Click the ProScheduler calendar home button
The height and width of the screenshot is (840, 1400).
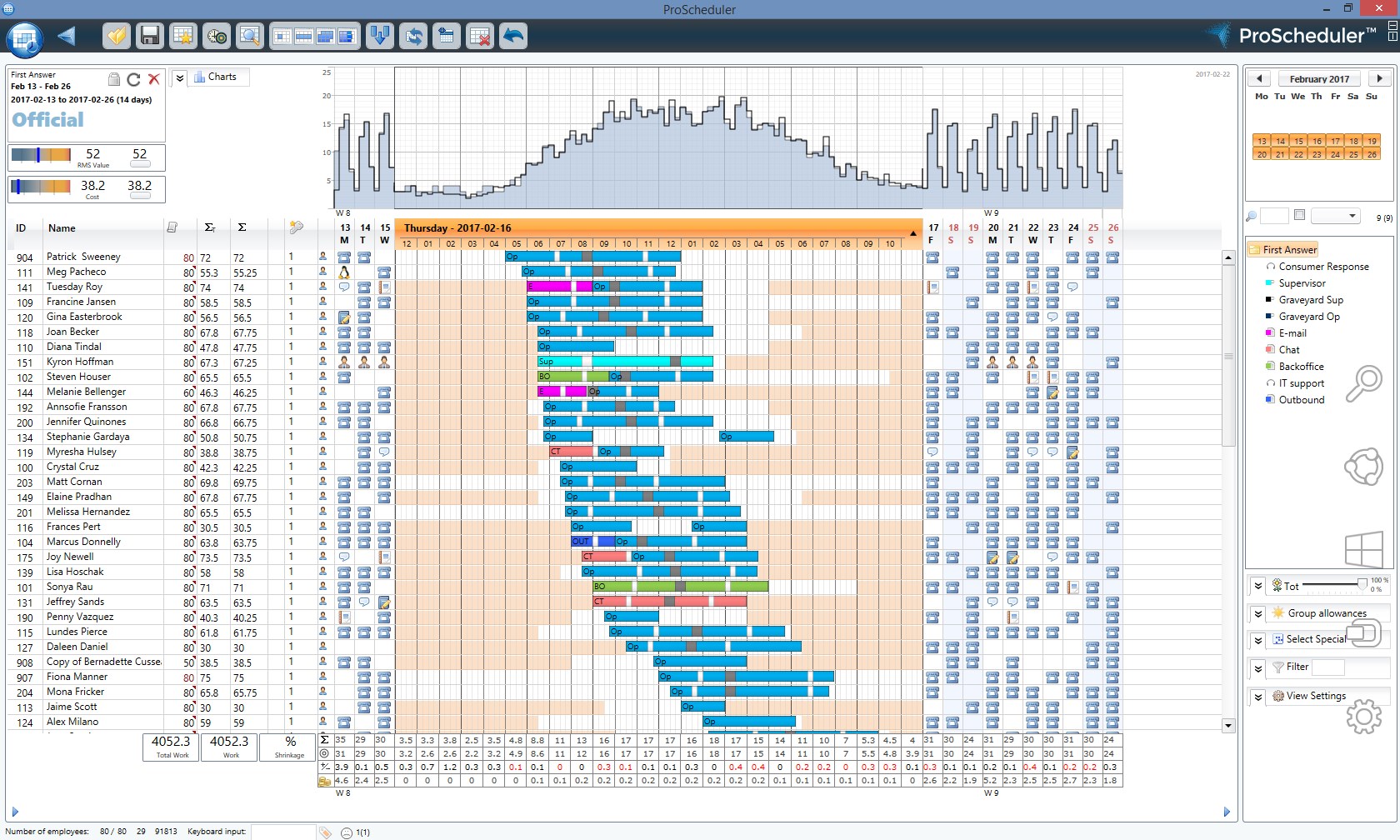[24, 38]
